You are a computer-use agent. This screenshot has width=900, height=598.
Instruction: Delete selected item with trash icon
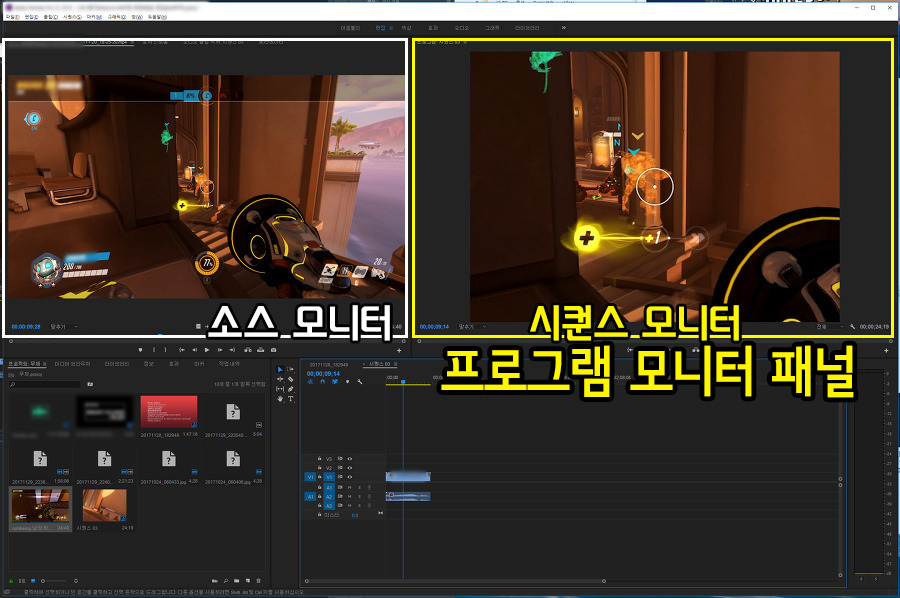click(258, 581)
